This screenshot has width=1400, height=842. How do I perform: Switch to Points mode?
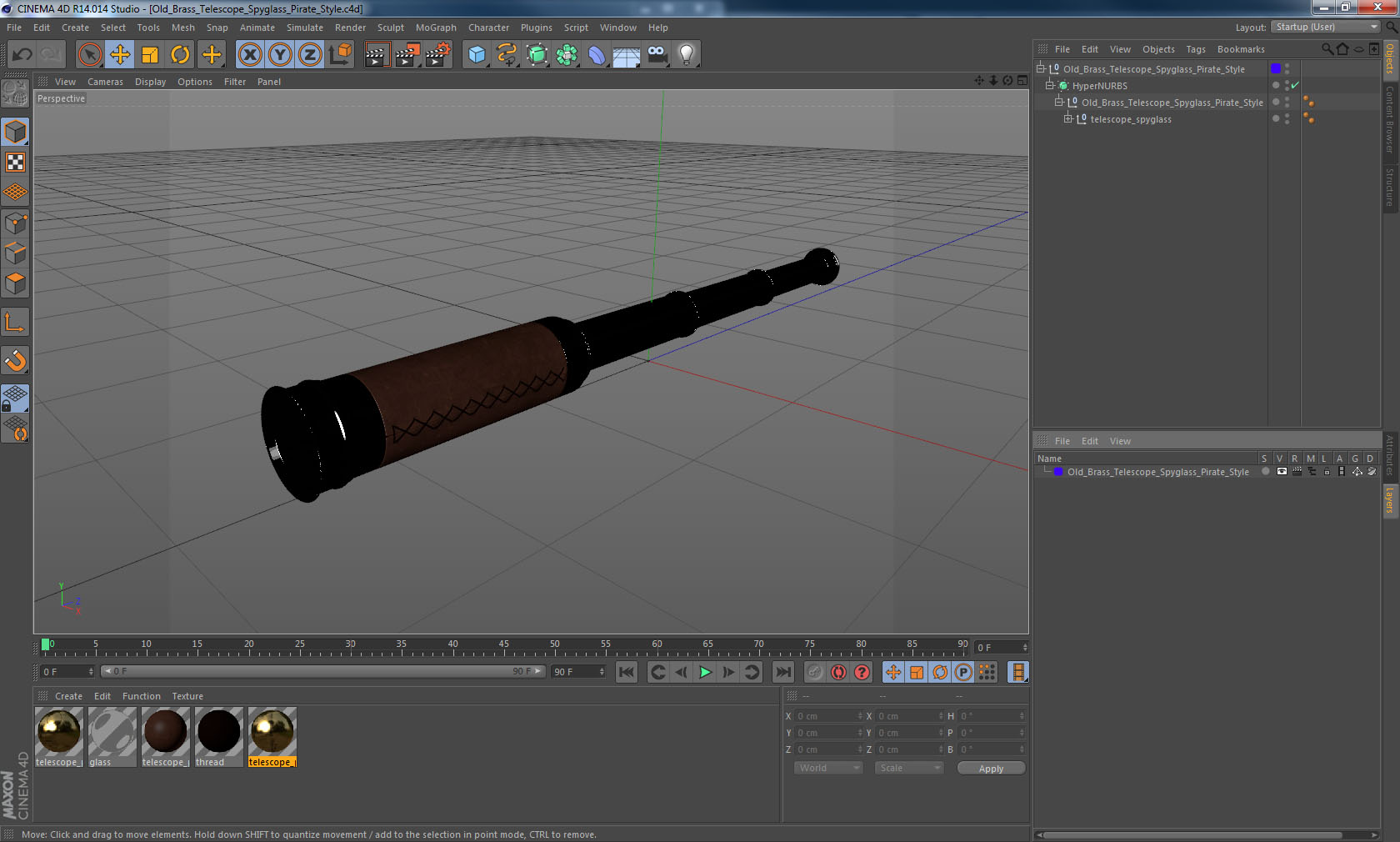[16, 223]
